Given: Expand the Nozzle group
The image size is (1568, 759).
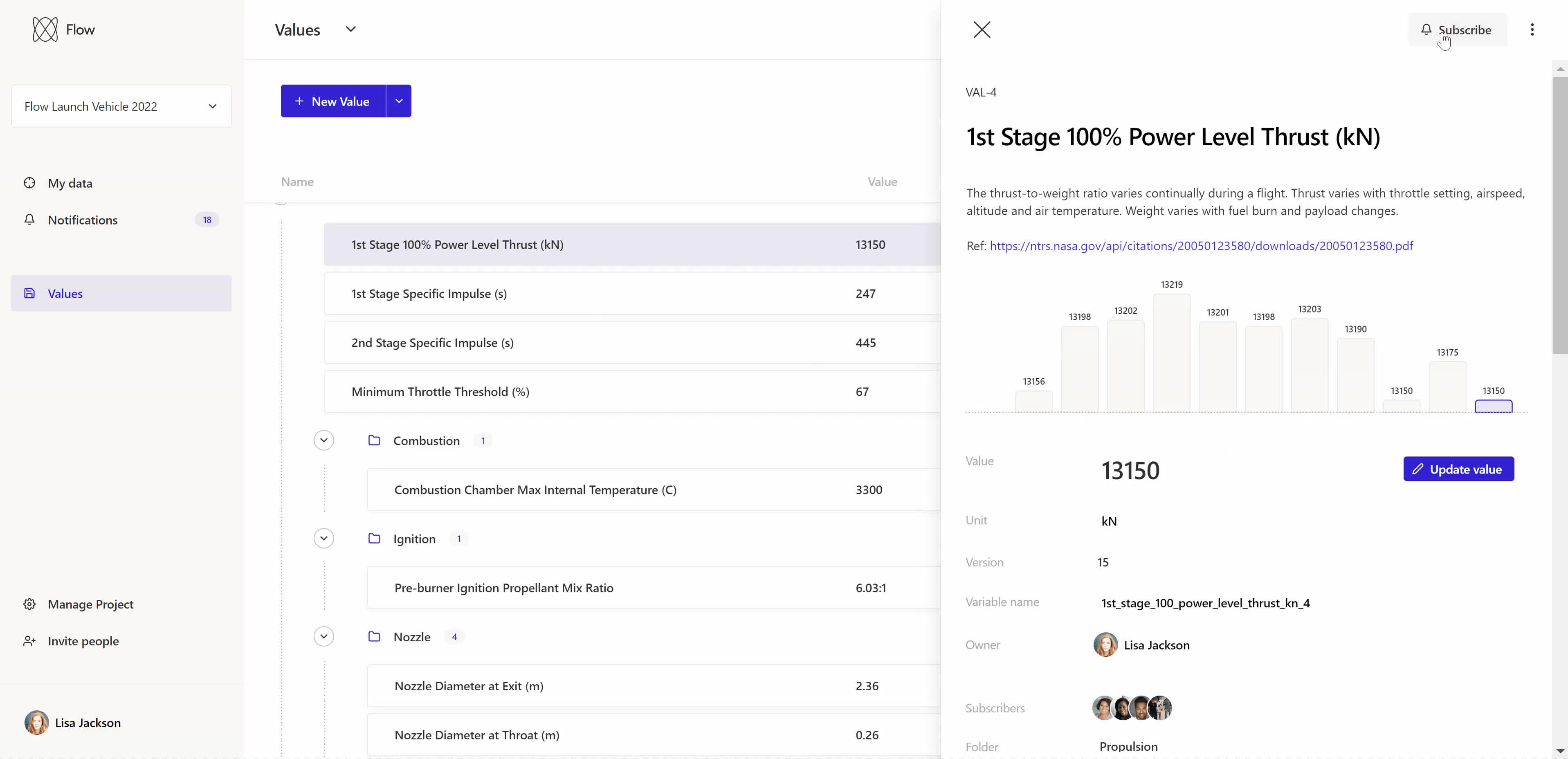Looking at the screenshot, I should click(x=324, y=636).
